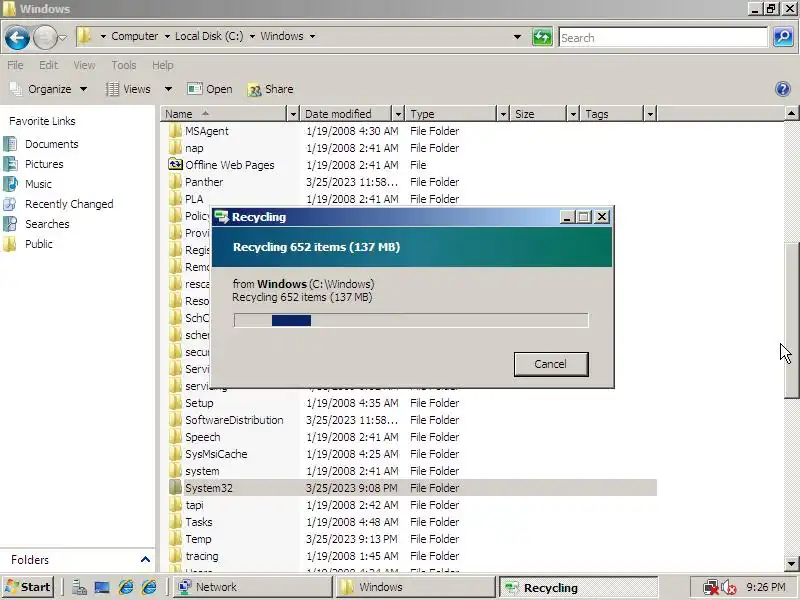Screen dimensions: 800x600
Task: Select the Speech folder
Action: pos(203,437)
